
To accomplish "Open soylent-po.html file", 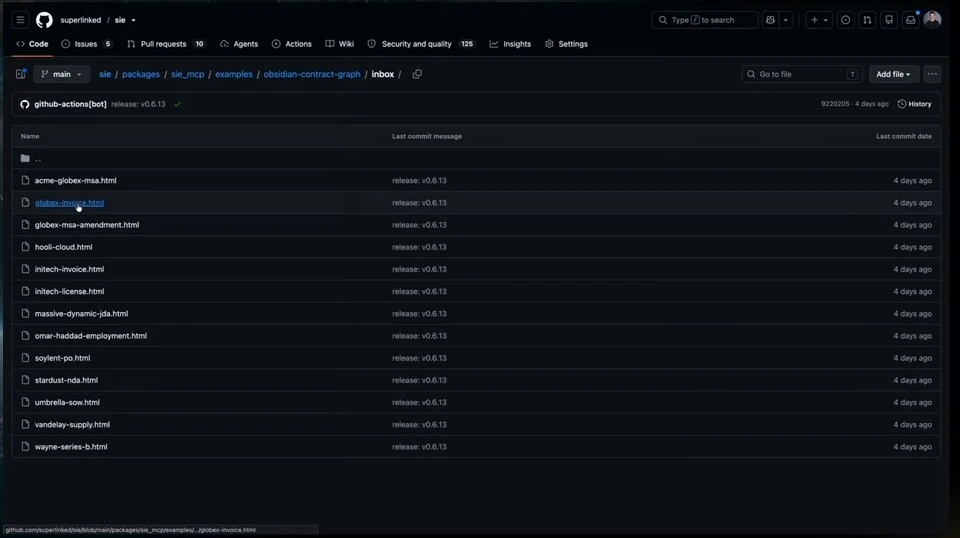I will coord(62,358).
